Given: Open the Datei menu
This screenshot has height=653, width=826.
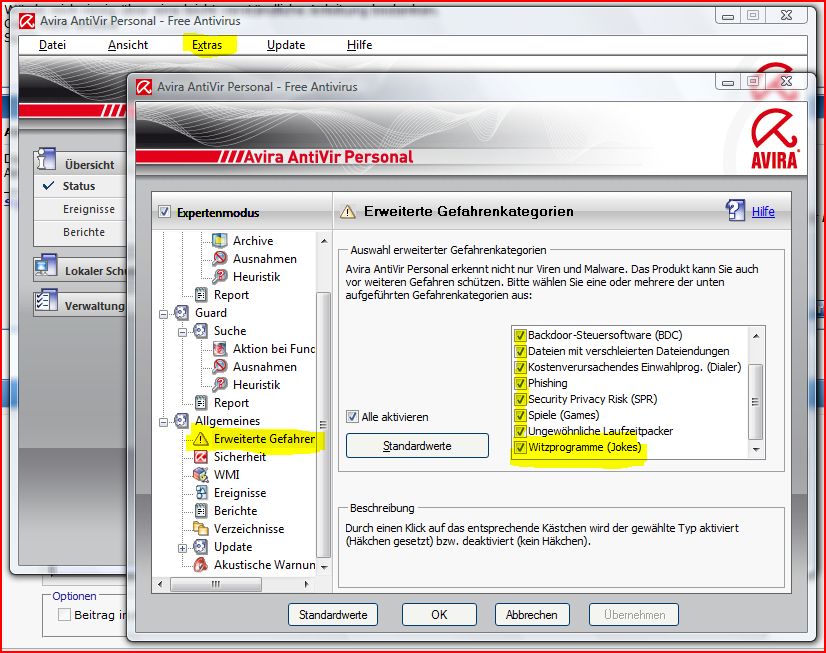Looking at the screenshot, I should (53, 45).
